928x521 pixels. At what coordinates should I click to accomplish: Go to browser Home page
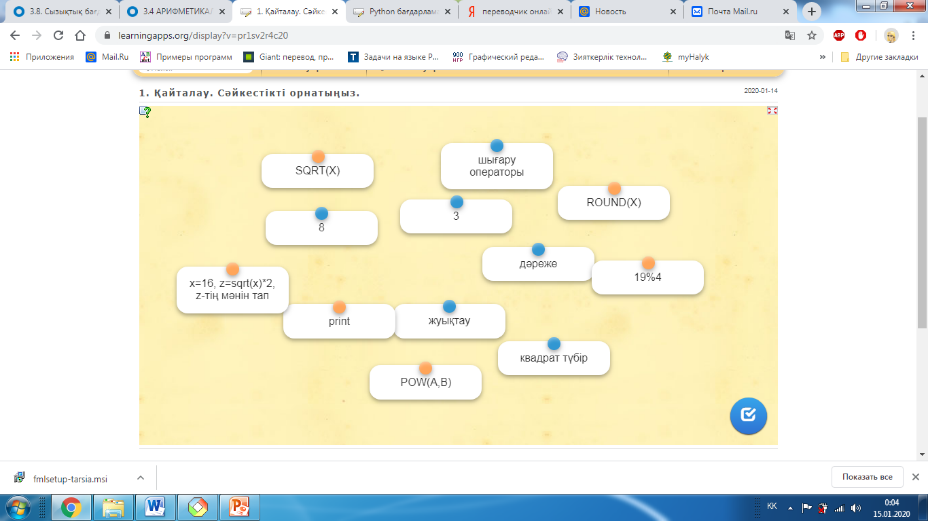(x=80, y=36)
